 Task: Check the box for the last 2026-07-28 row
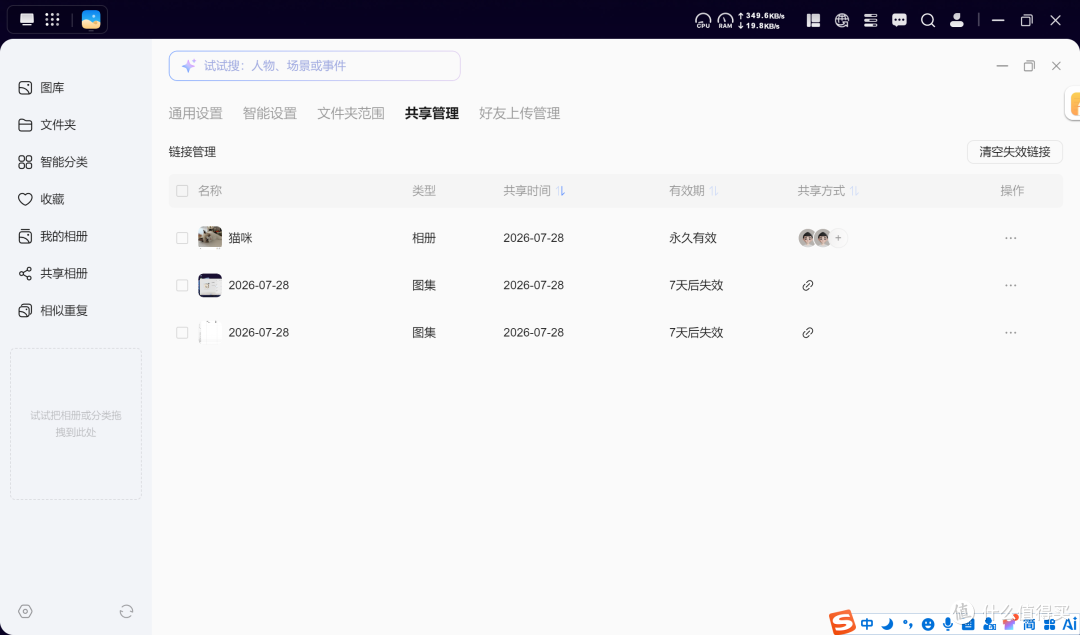tap(182, 333)
